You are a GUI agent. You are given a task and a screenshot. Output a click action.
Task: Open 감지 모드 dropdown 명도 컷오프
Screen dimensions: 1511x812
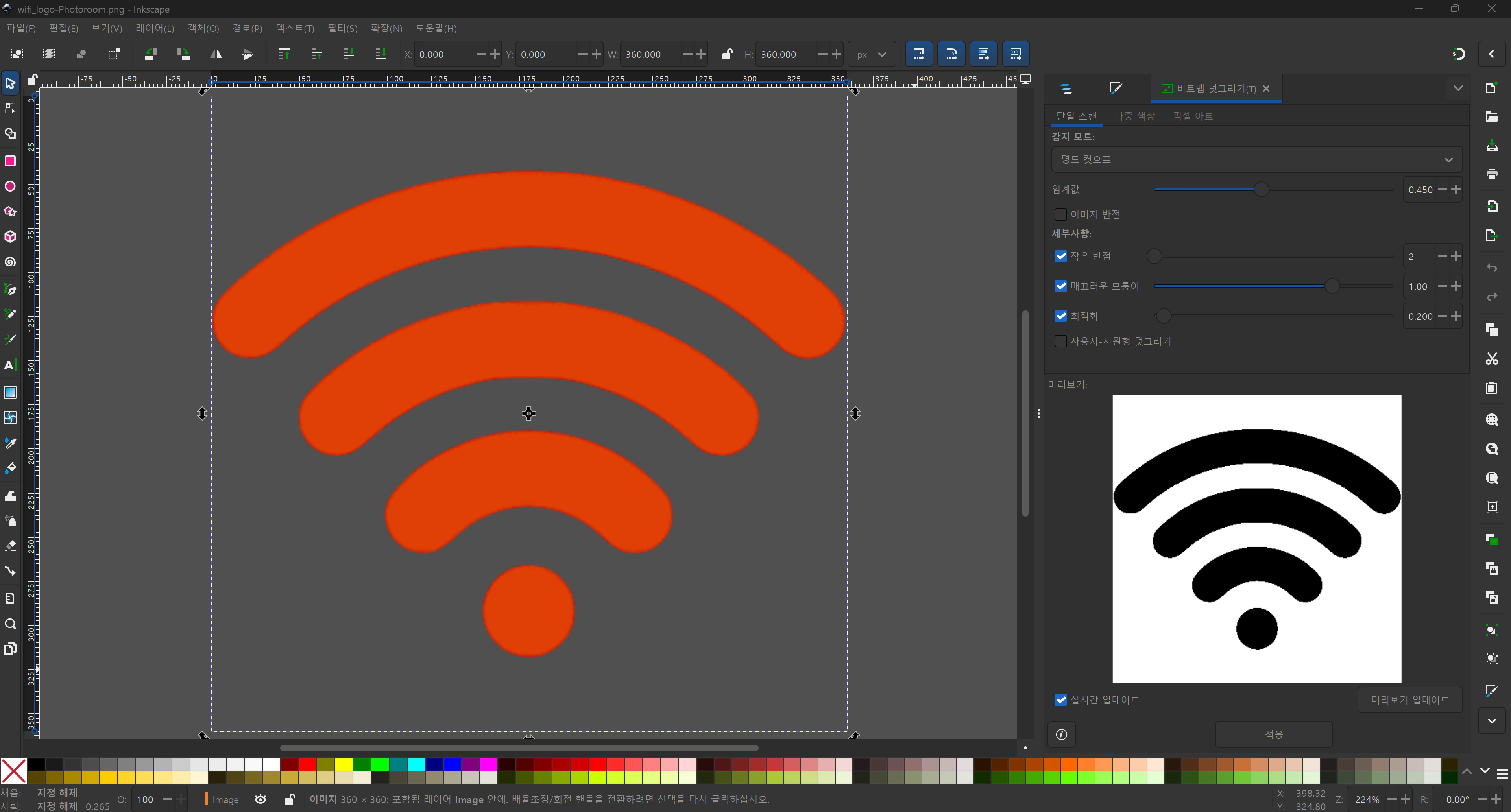(x=1256, y=159)
